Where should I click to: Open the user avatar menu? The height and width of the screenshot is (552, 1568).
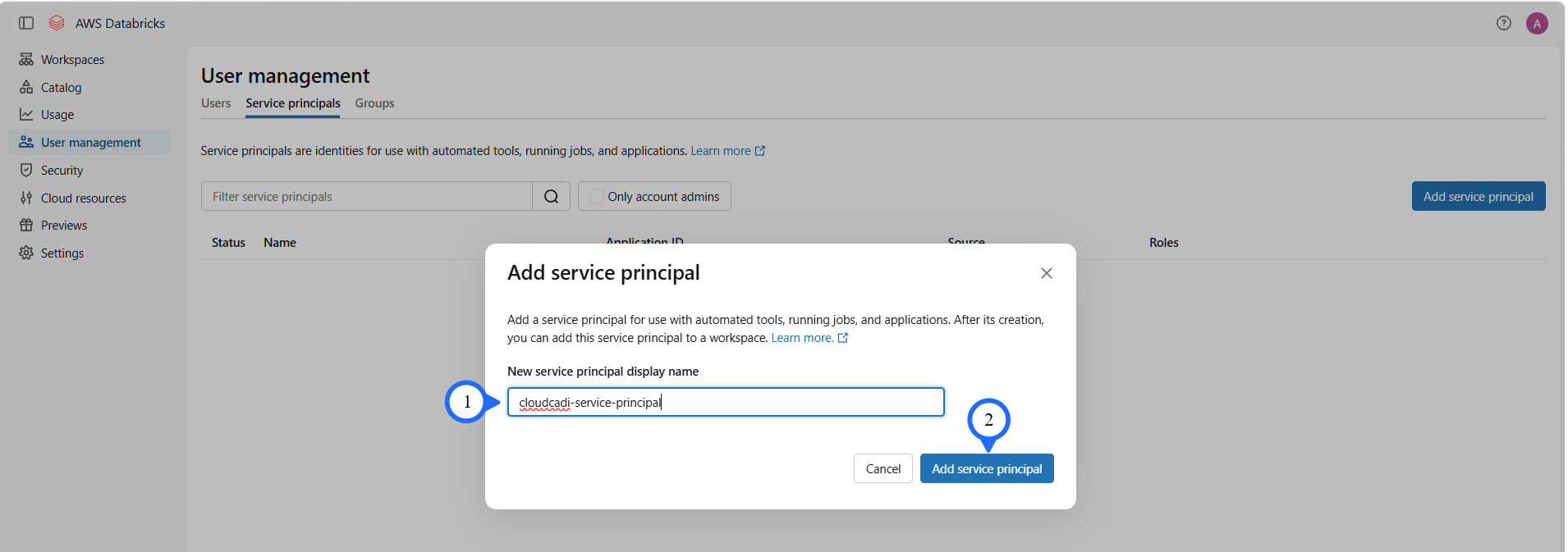pyautogui.click(x=1537, y=23)
